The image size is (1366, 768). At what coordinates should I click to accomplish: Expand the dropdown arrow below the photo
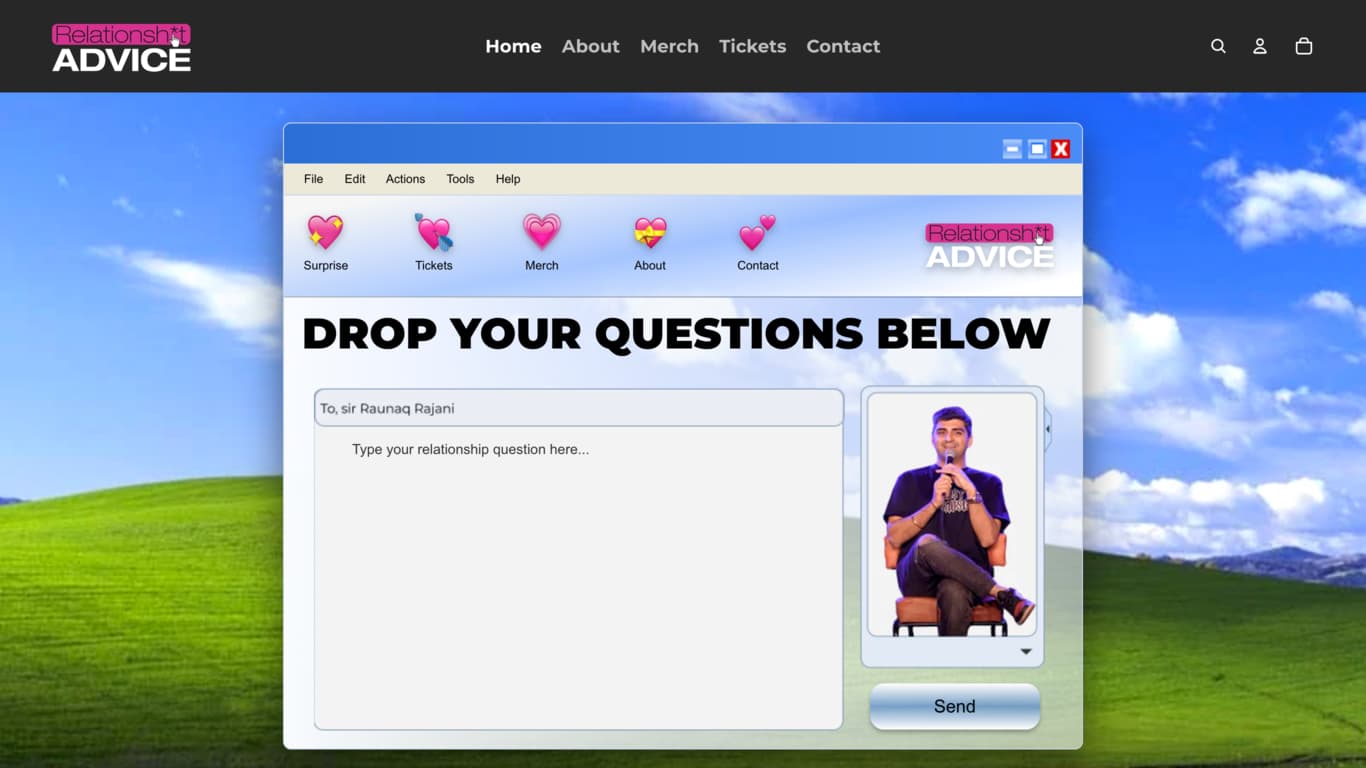click(1026, 652)
